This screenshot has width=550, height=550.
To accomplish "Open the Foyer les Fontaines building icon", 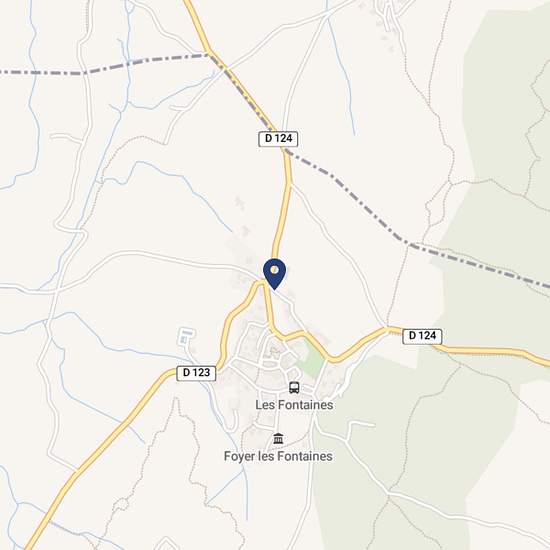I will tap(278, 438).
